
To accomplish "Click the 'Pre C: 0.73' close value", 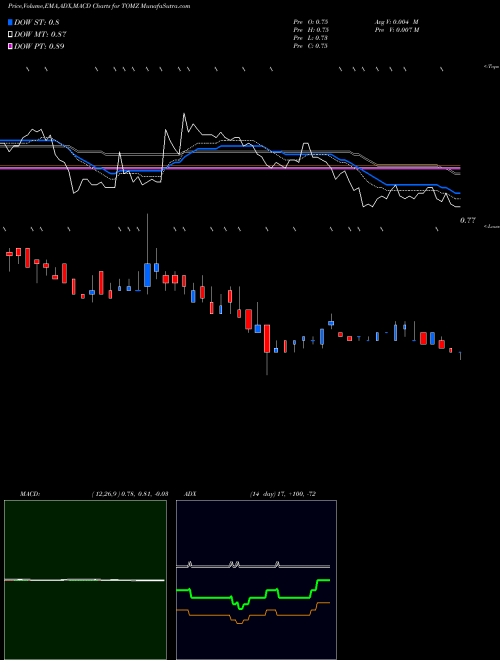I will [x=311, y=46].
